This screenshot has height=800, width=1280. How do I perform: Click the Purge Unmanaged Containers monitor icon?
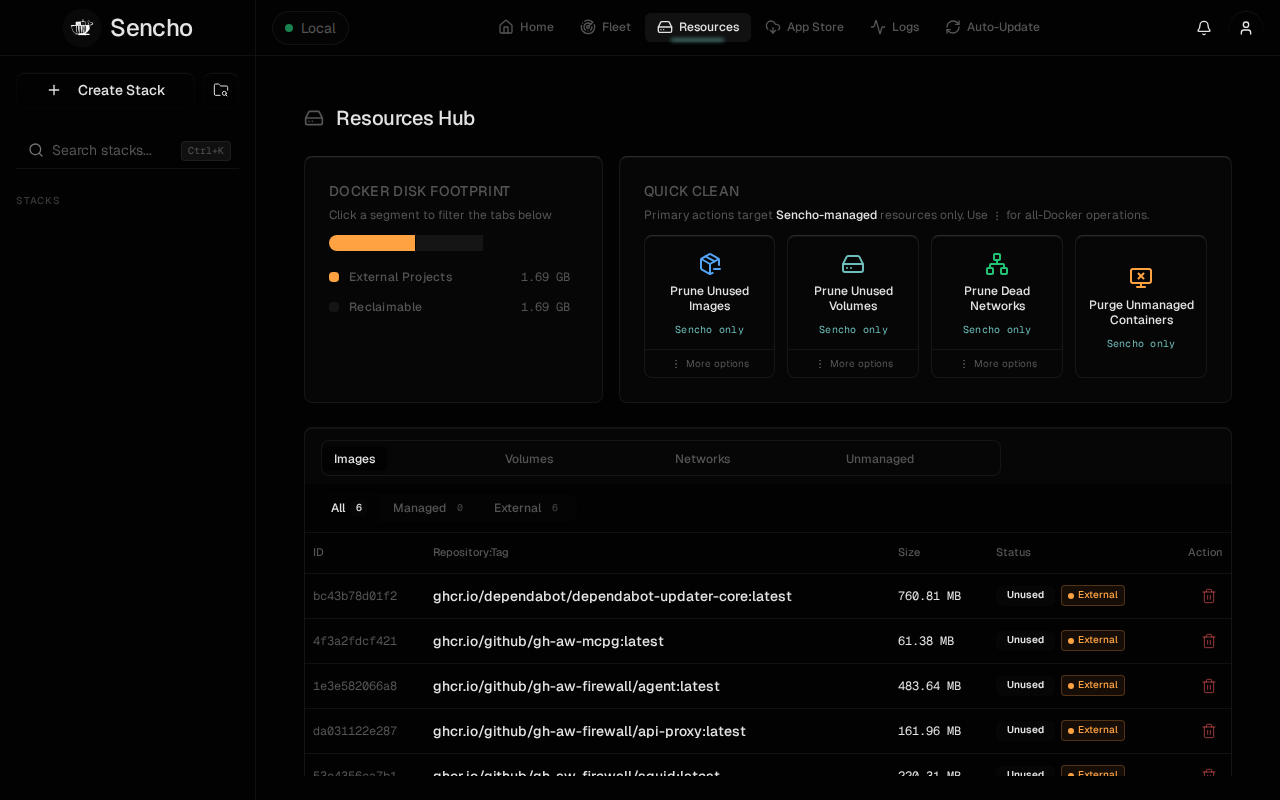click(1141, 278)
